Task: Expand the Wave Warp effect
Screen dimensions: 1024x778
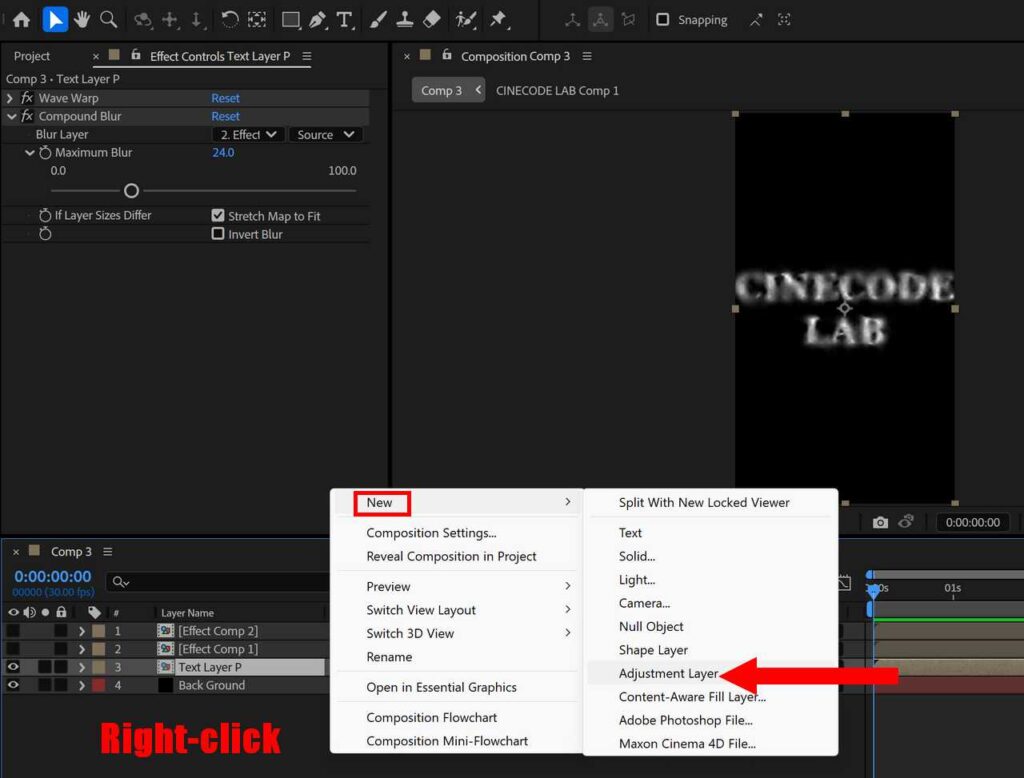Action: pyautogui.click(x=10, y=98)
